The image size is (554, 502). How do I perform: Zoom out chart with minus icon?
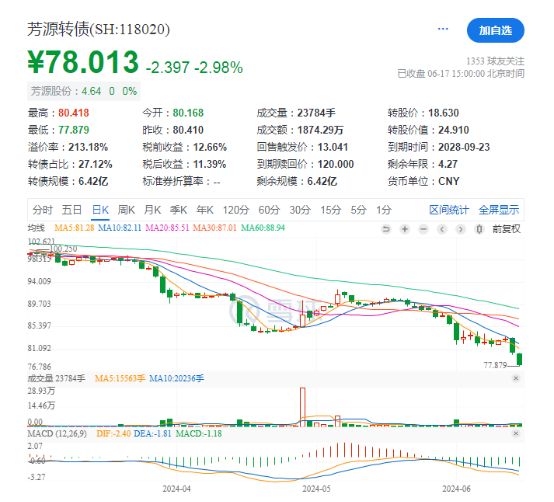423,229
